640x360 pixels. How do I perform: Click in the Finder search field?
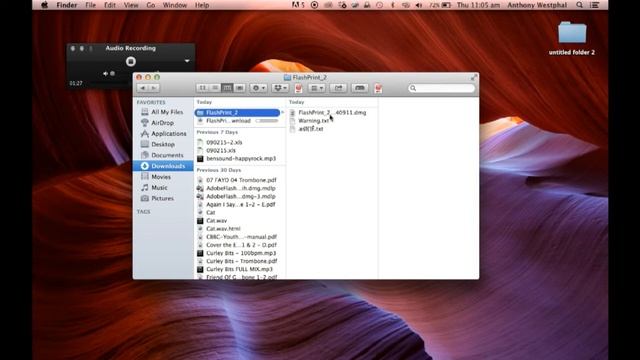pyautogui.click(x=442, y=88)
